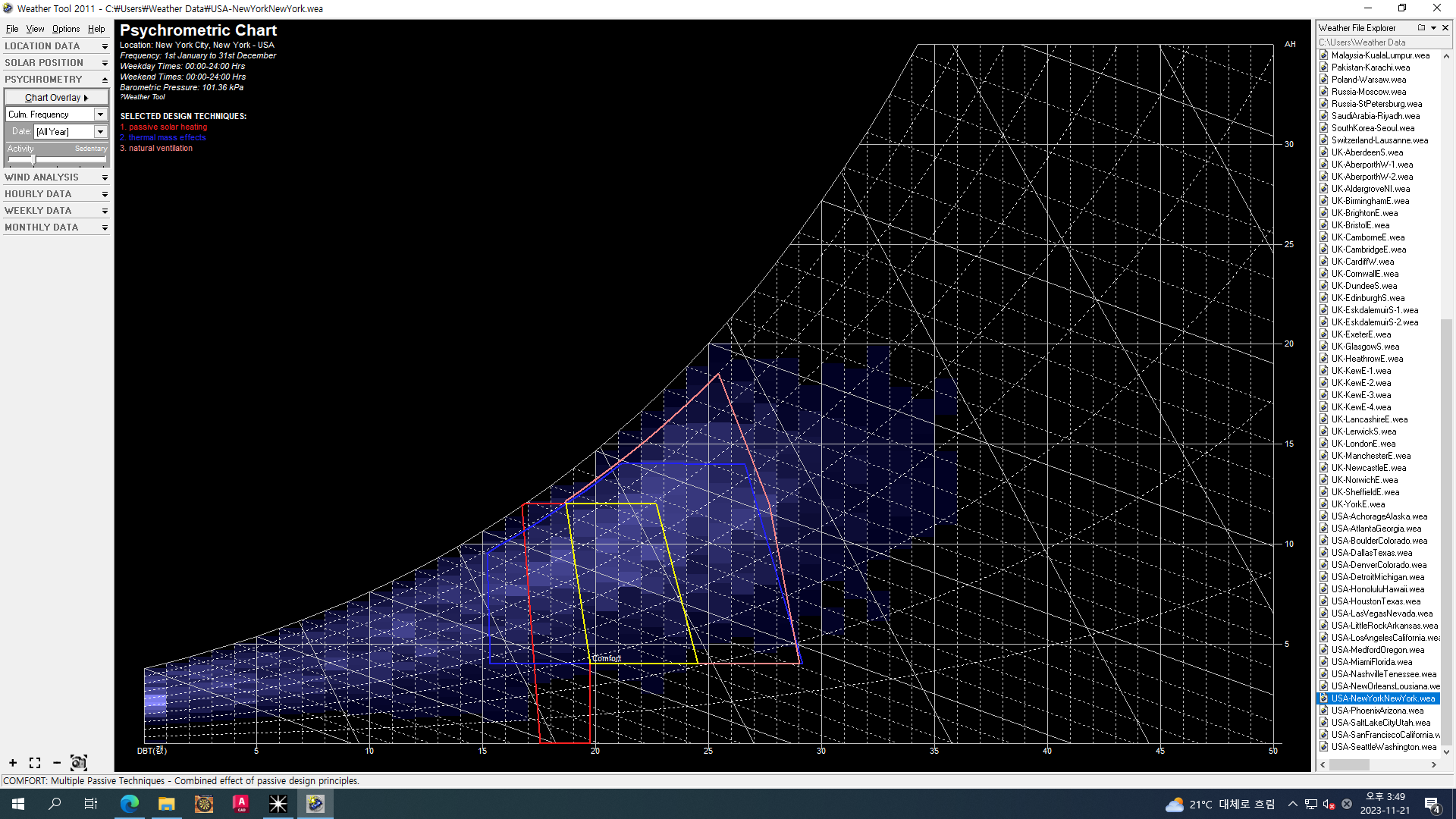Screen dimensions: 1456x819
Task: Click the camera snapshot icon
Action: coord(79,763)
